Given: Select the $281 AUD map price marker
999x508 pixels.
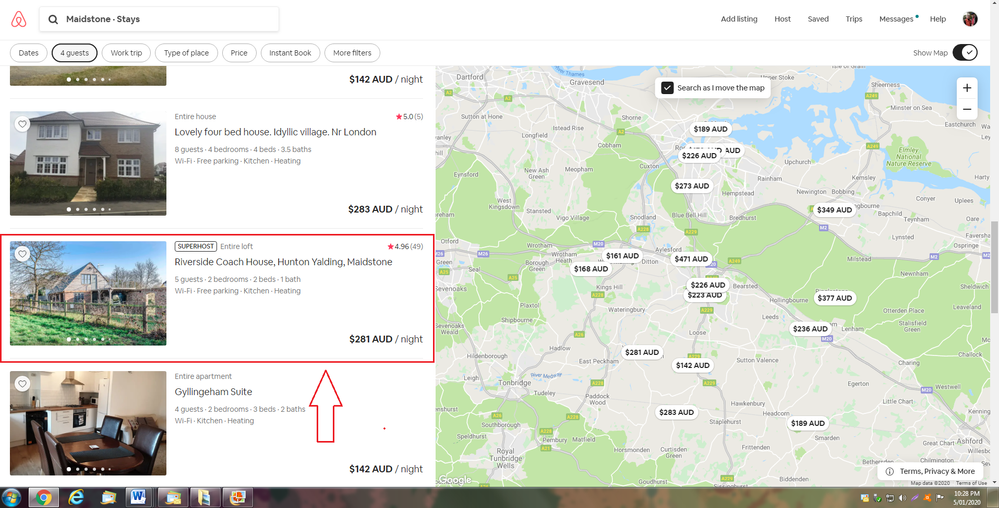Looking at the screenshot, I should coord(642,352).
